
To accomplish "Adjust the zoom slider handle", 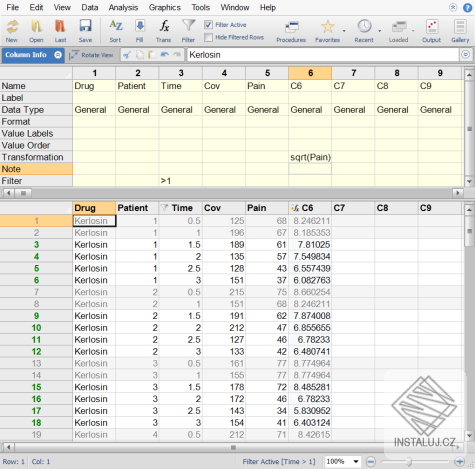I will (409, 462).
